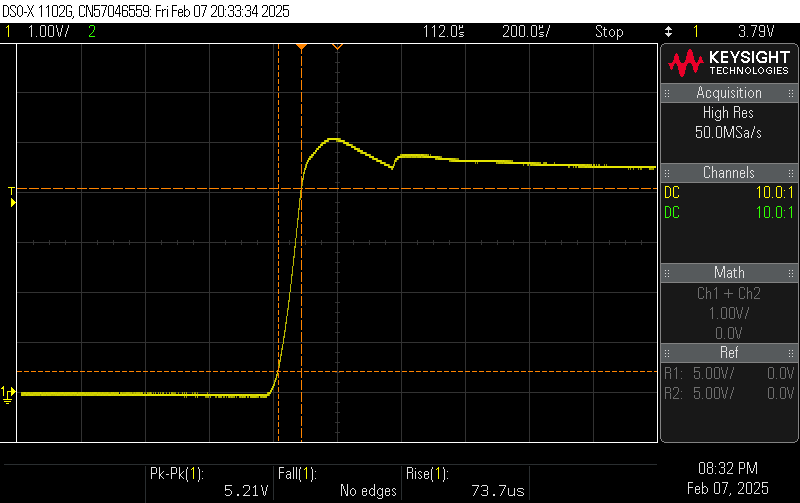Click the Channels panel grip icon
Image resolution: width=800 pixels, height=503 pixels.
click(666, 173)
